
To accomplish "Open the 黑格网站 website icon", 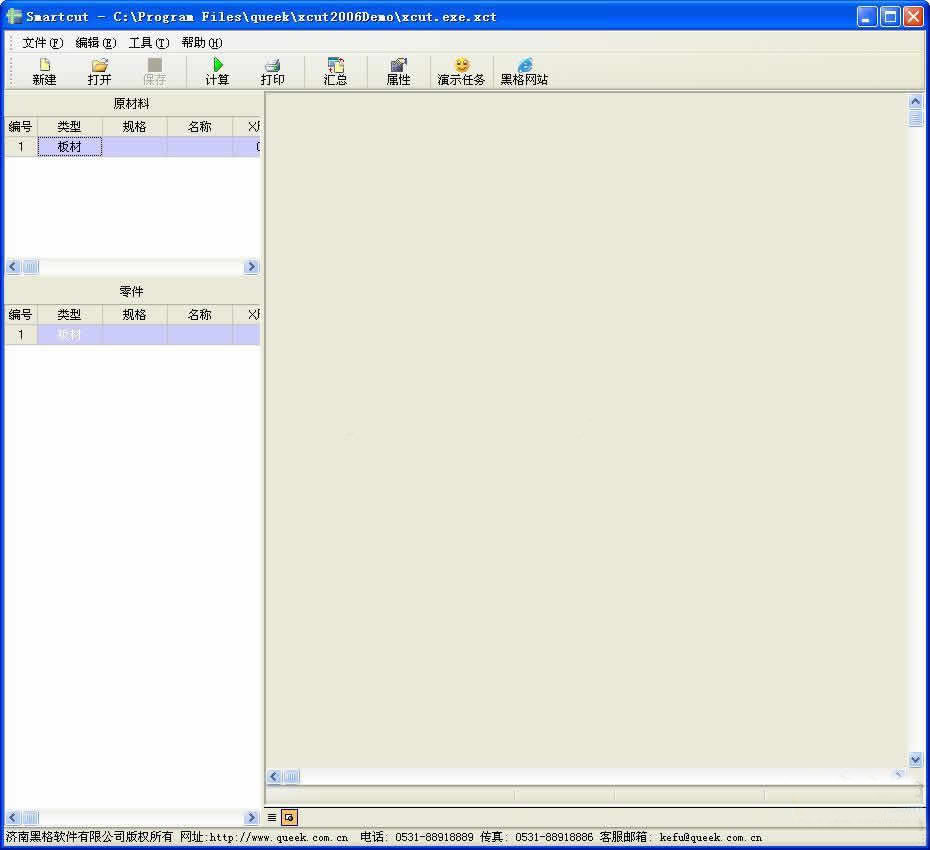I will click(524, 66).
